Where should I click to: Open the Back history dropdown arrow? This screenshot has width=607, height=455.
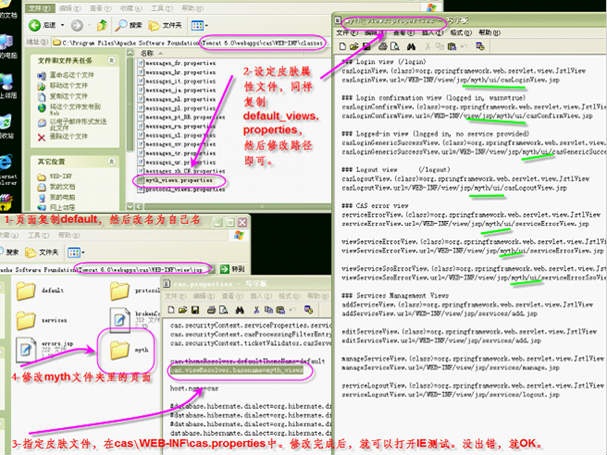coord(62,26)
